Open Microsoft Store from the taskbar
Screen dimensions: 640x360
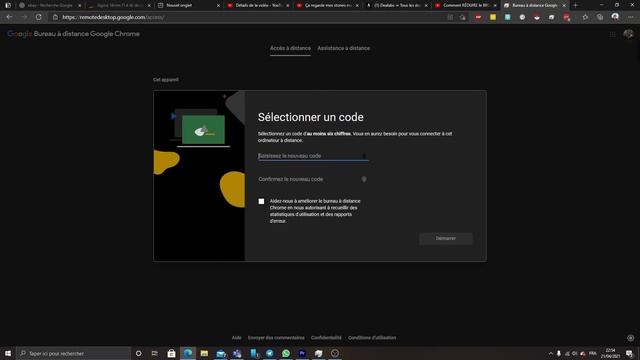click(171, 353)
